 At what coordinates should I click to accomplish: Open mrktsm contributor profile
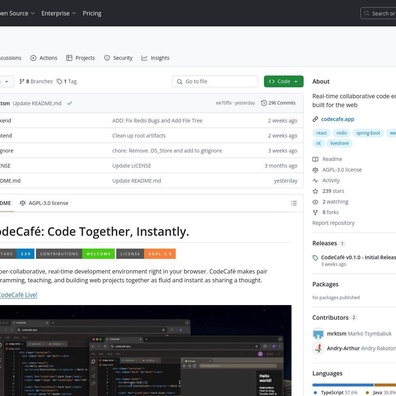point(359,334)
